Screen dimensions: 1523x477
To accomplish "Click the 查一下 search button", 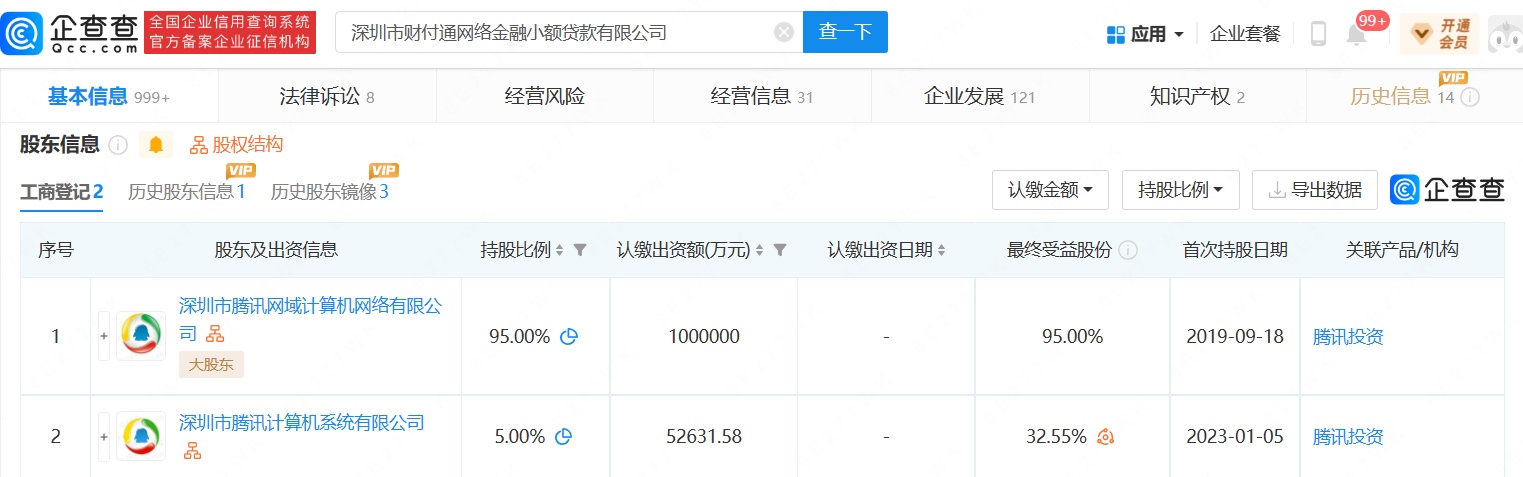I will (845, 32).
